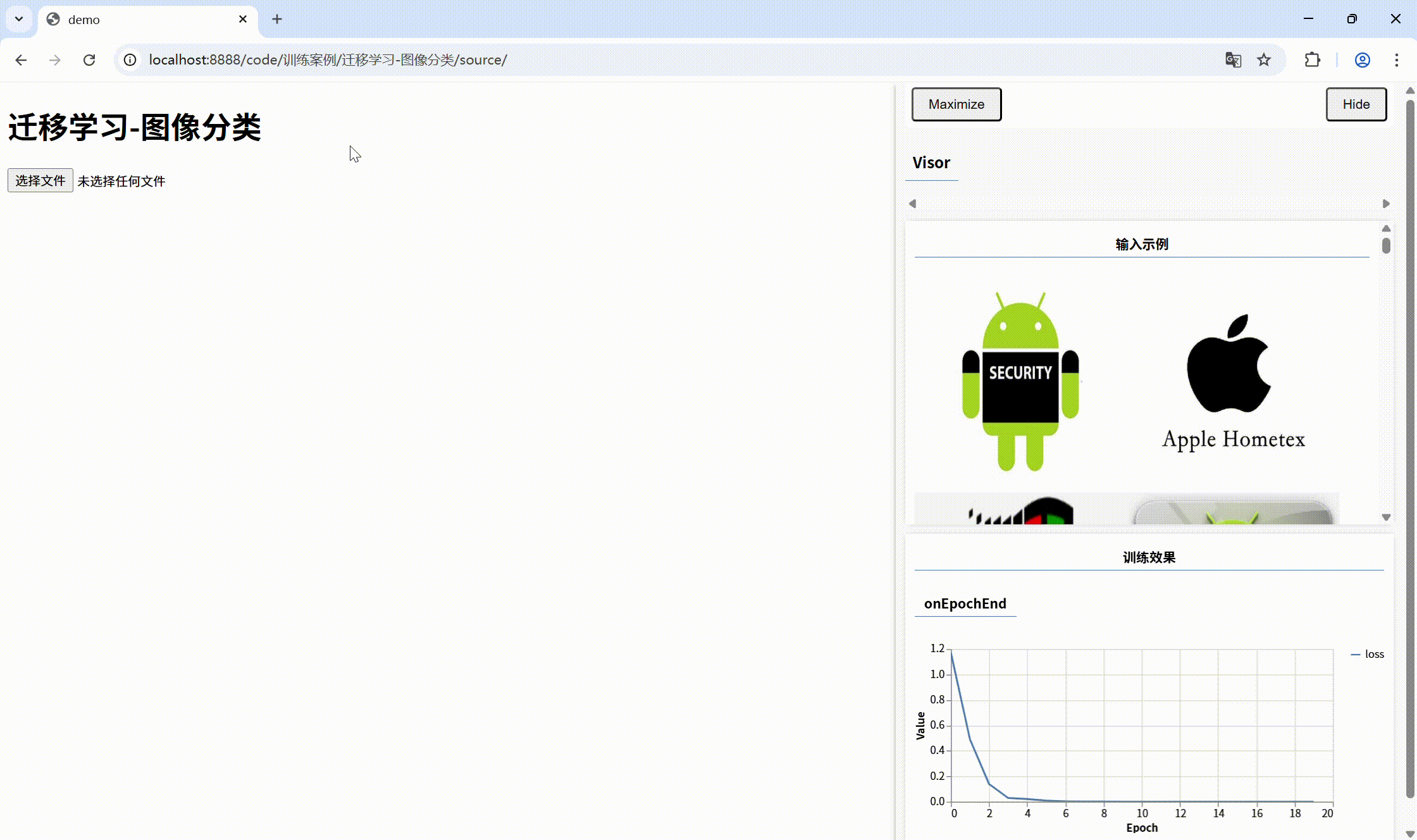This screenshot has height=840, width=1417.
Task: Bookmark this page with the star
Action: click(x=1264, y=60)
